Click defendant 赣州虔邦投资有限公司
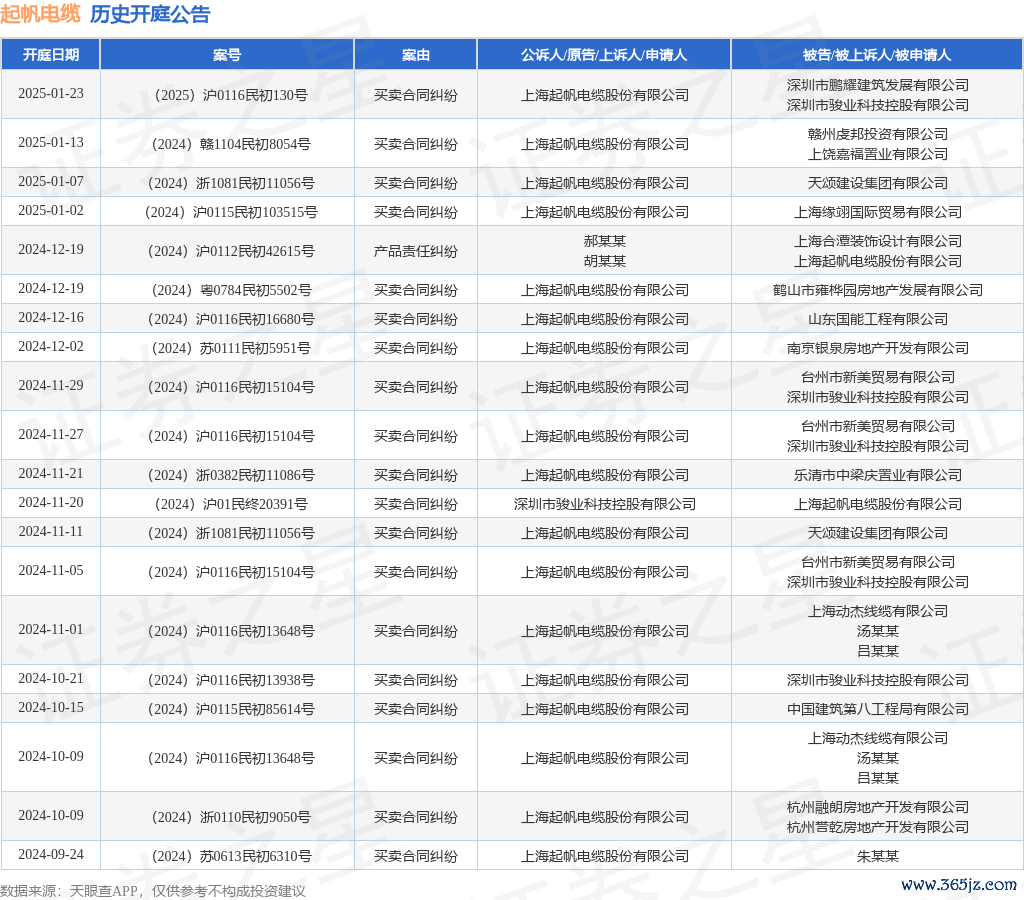 coord(878,135)
